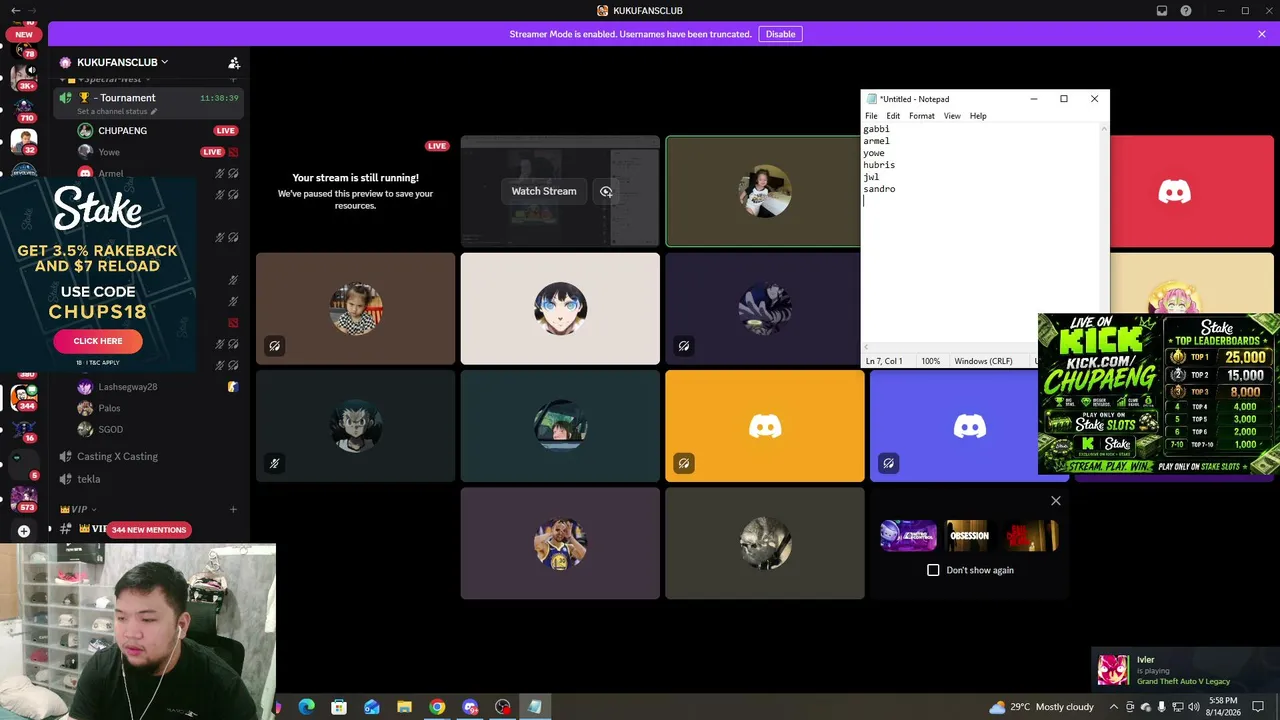Image resolution: width=1280 pixels, height=720 pixels.
Task: Click the Stake CLICK HERE button
Action: click(x=98, y=341)
